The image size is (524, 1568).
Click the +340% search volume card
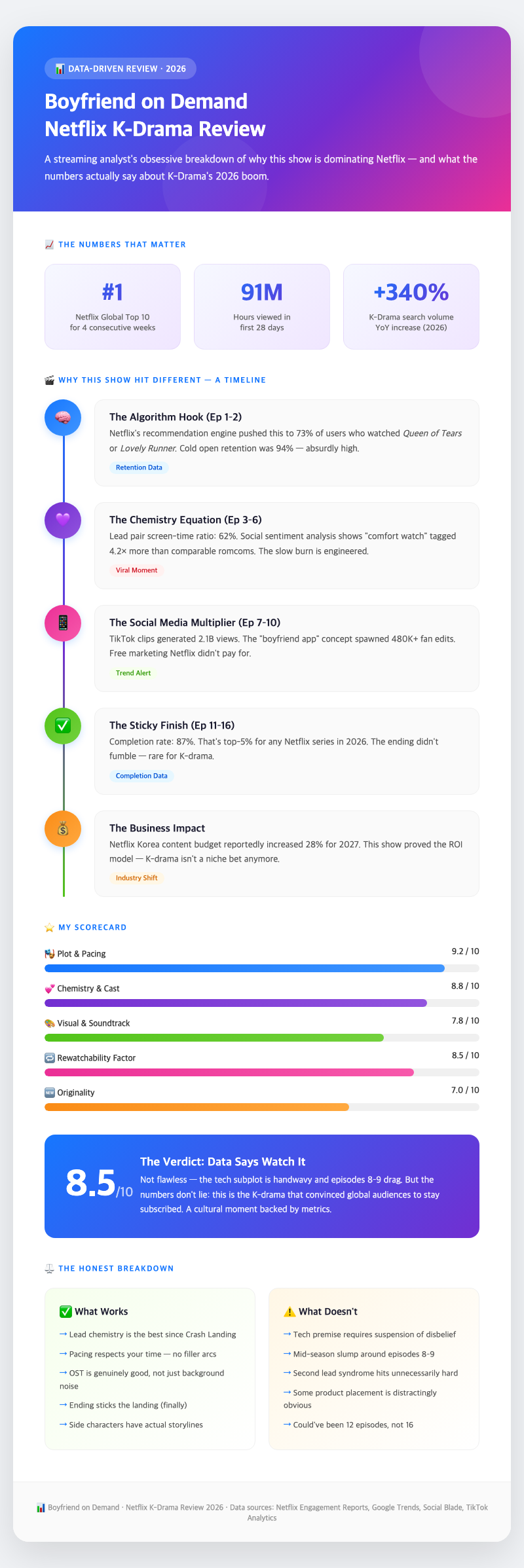click(411, 306)
